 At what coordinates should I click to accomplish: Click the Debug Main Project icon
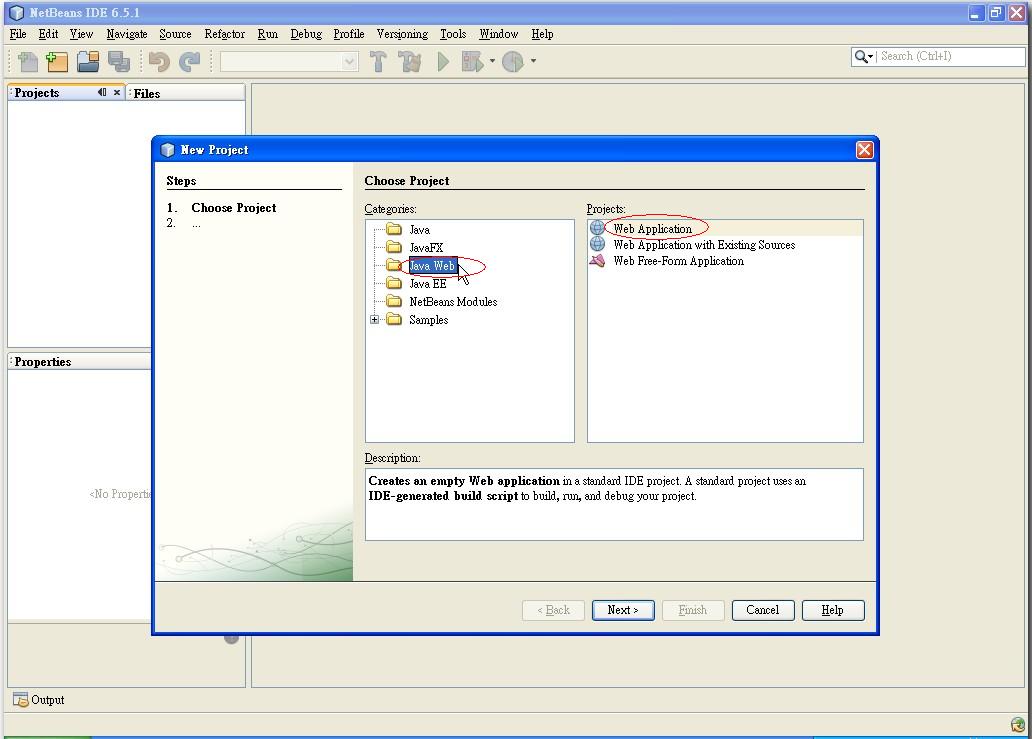point(472,61)
